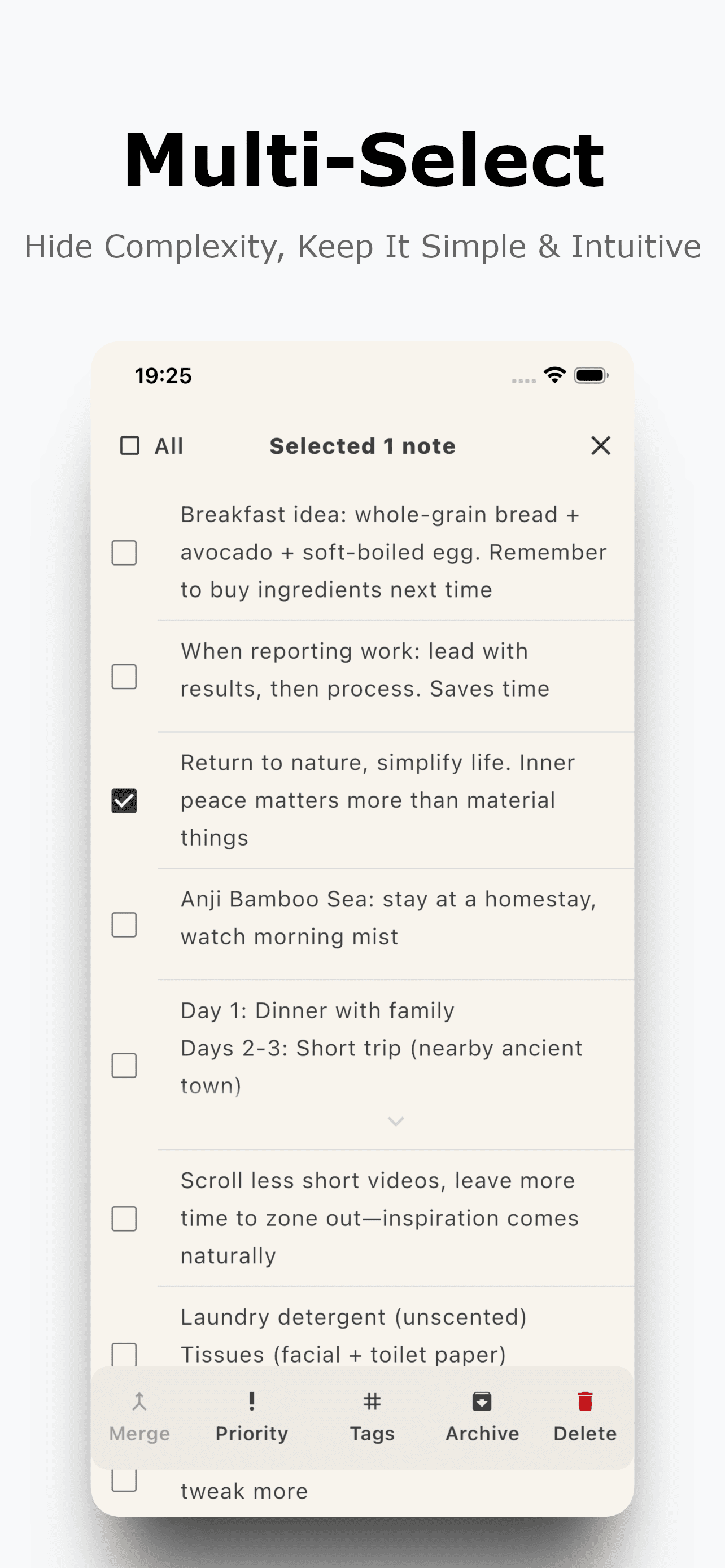Open the Tags icon to assign tags

372,1402
